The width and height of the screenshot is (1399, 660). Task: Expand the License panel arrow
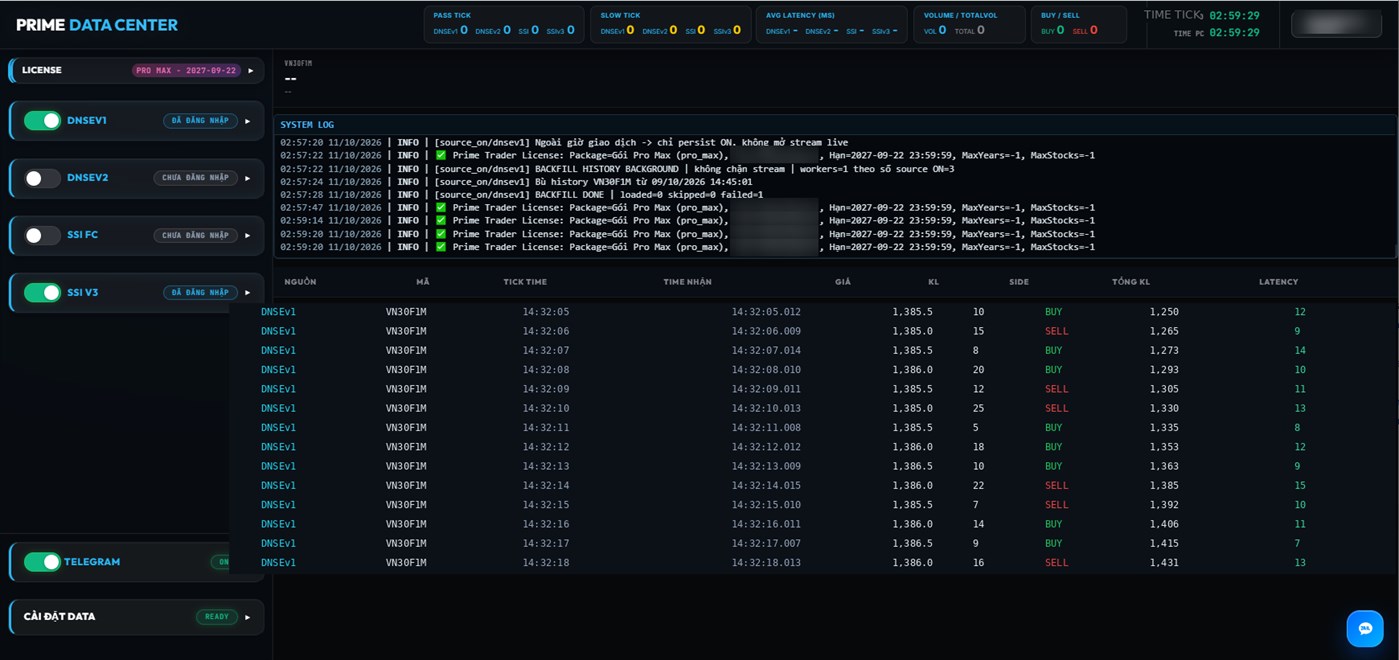(251, 71)
